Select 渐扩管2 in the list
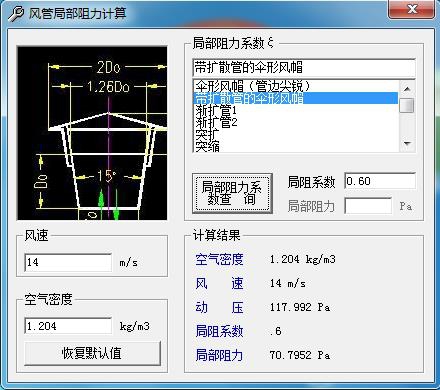 [295, 122]
